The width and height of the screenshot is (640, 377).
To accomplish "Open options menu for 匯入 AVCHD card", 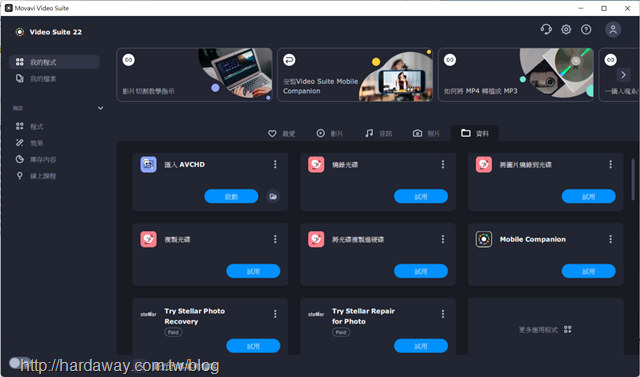I will [x=275, y=164].
